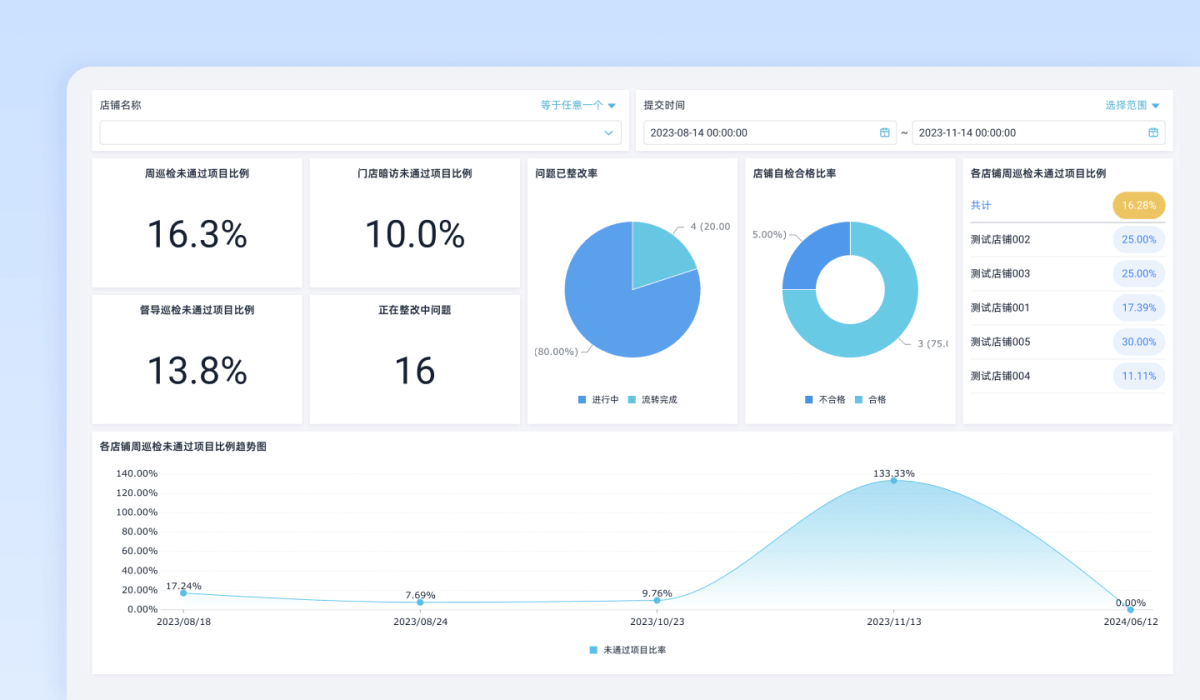
Task: Toggle the 不合格 legend item
Action: tap(825, 399)
